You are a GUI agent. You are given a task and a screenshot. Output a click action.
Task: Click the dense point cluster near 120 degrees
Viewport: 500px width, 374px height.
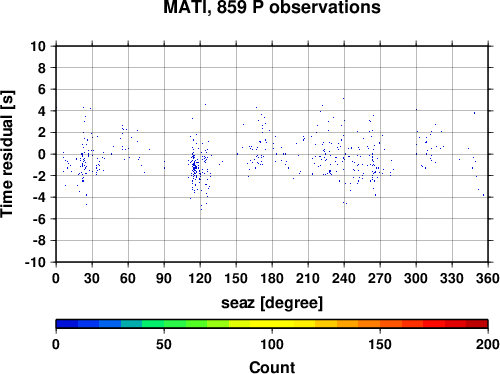[195, 168]
